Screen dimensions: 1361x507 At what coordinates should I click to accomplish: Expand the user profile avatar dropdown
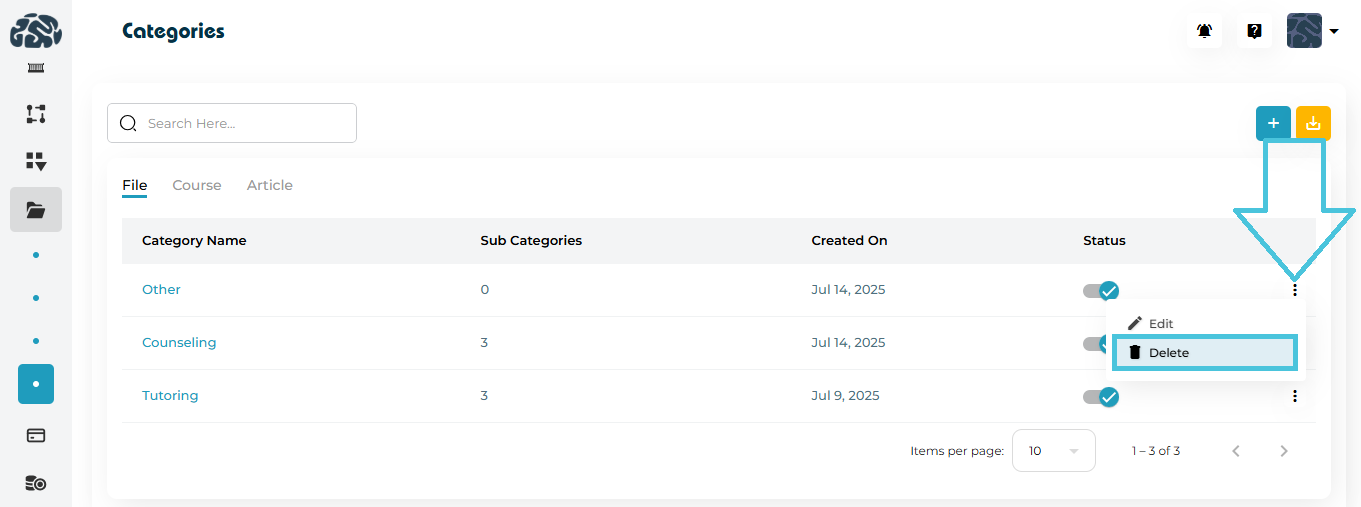1312,31
